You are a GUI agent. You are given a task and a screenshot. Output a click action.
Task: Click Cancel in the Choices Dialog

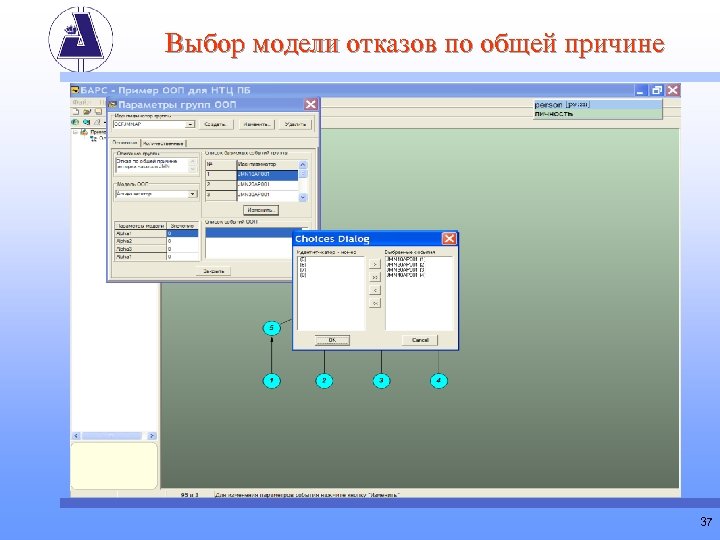click(x=420, y=340)
